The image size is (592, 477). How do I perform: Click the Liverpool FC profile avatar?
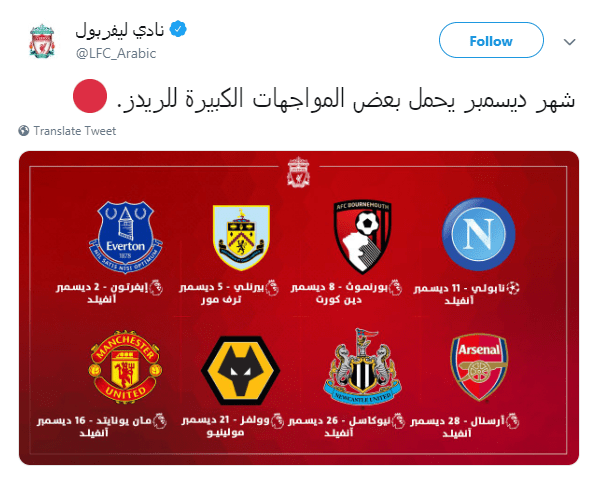pyautogui.click(x=42, y=41)
